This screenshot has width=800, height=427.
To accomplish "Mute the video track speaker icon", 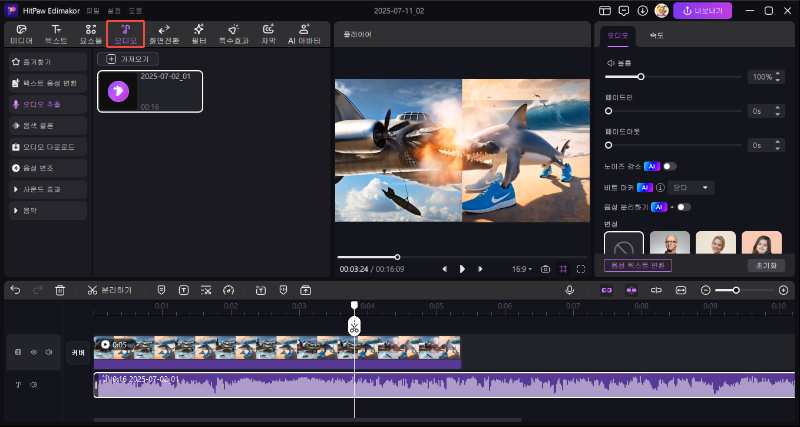I will point(48,352).
